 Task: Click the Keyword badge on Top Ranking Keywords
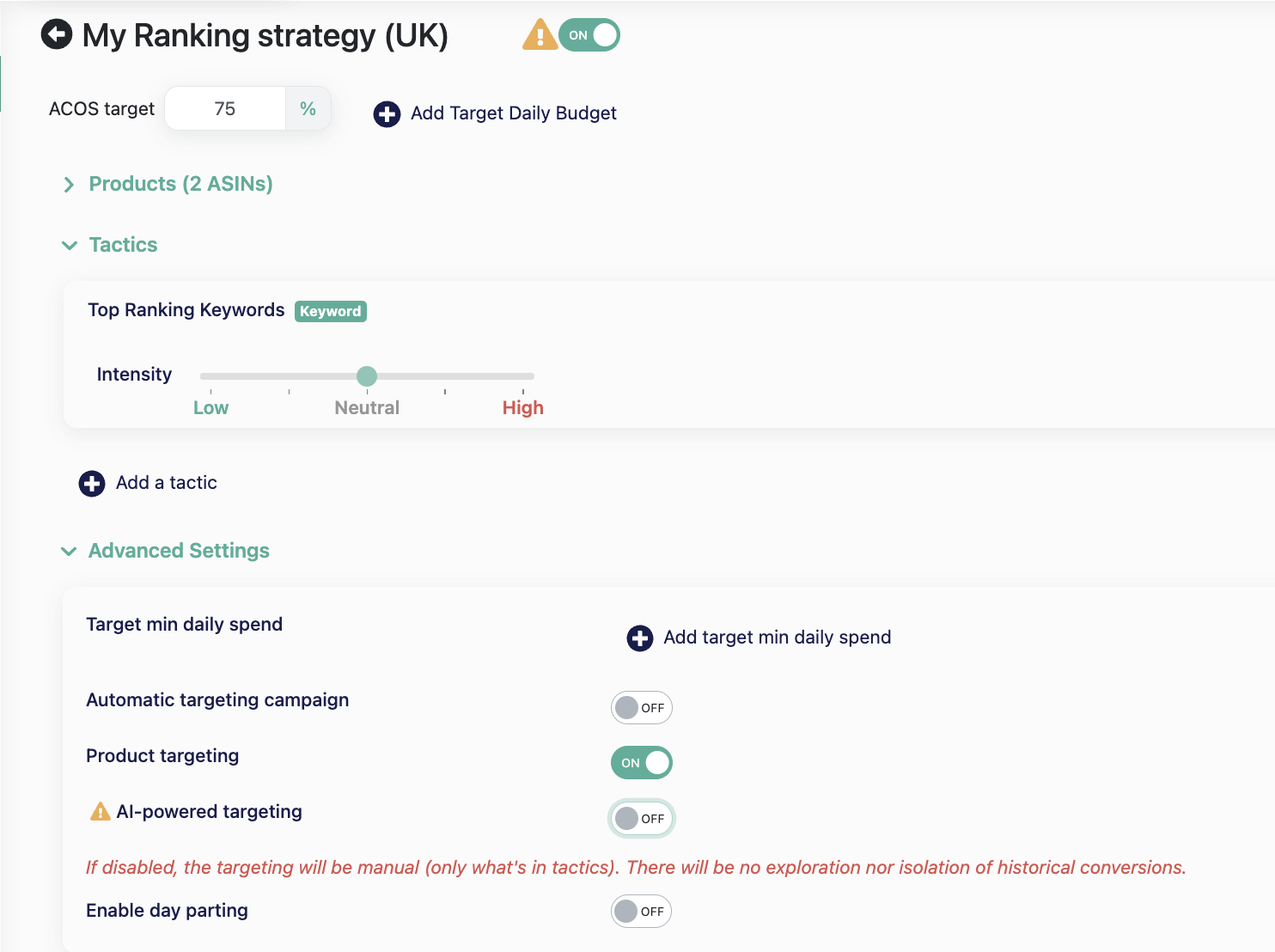pyautogui.click(x=331, y=311)
